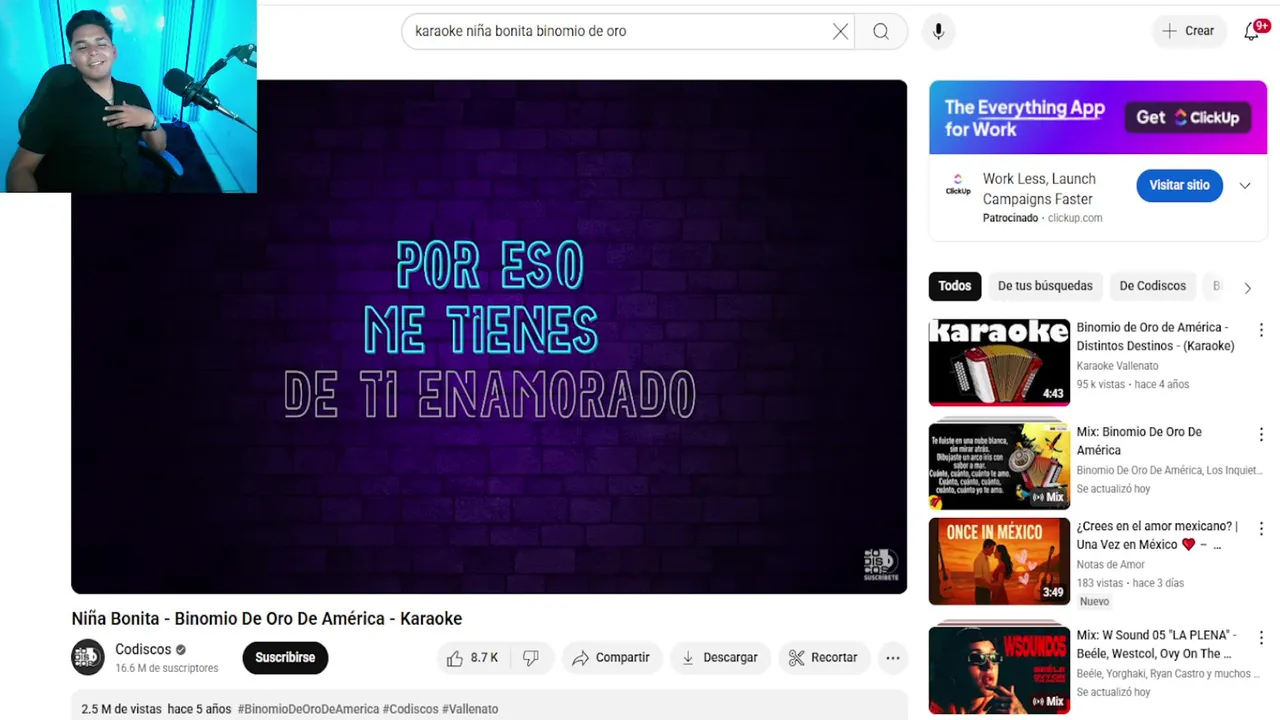
Task: Open the Once in México thumbnail
Action: coord(999,561)
